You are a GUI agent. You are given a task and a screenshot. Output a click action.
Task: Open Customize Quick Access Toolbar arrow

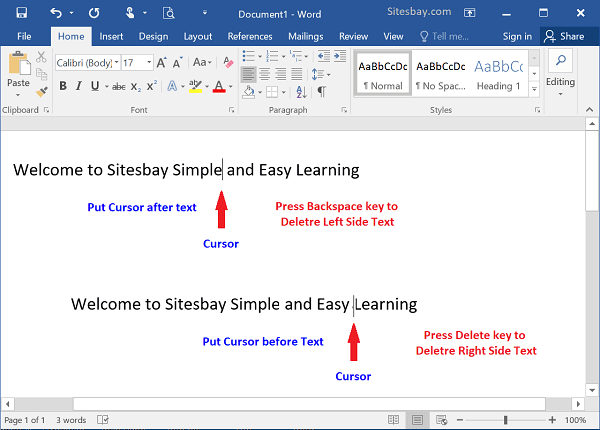(x=205, y=13)
